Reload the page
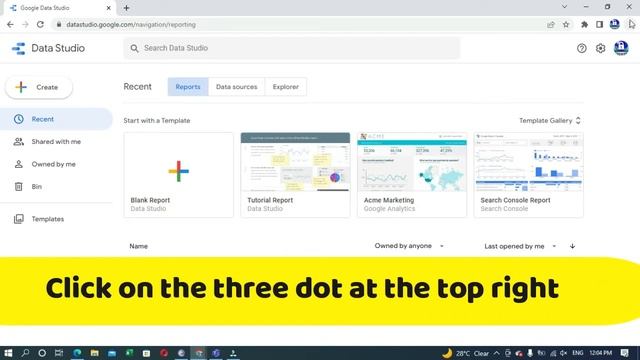This screenshot has height=360, width=640. pos(40,24)
